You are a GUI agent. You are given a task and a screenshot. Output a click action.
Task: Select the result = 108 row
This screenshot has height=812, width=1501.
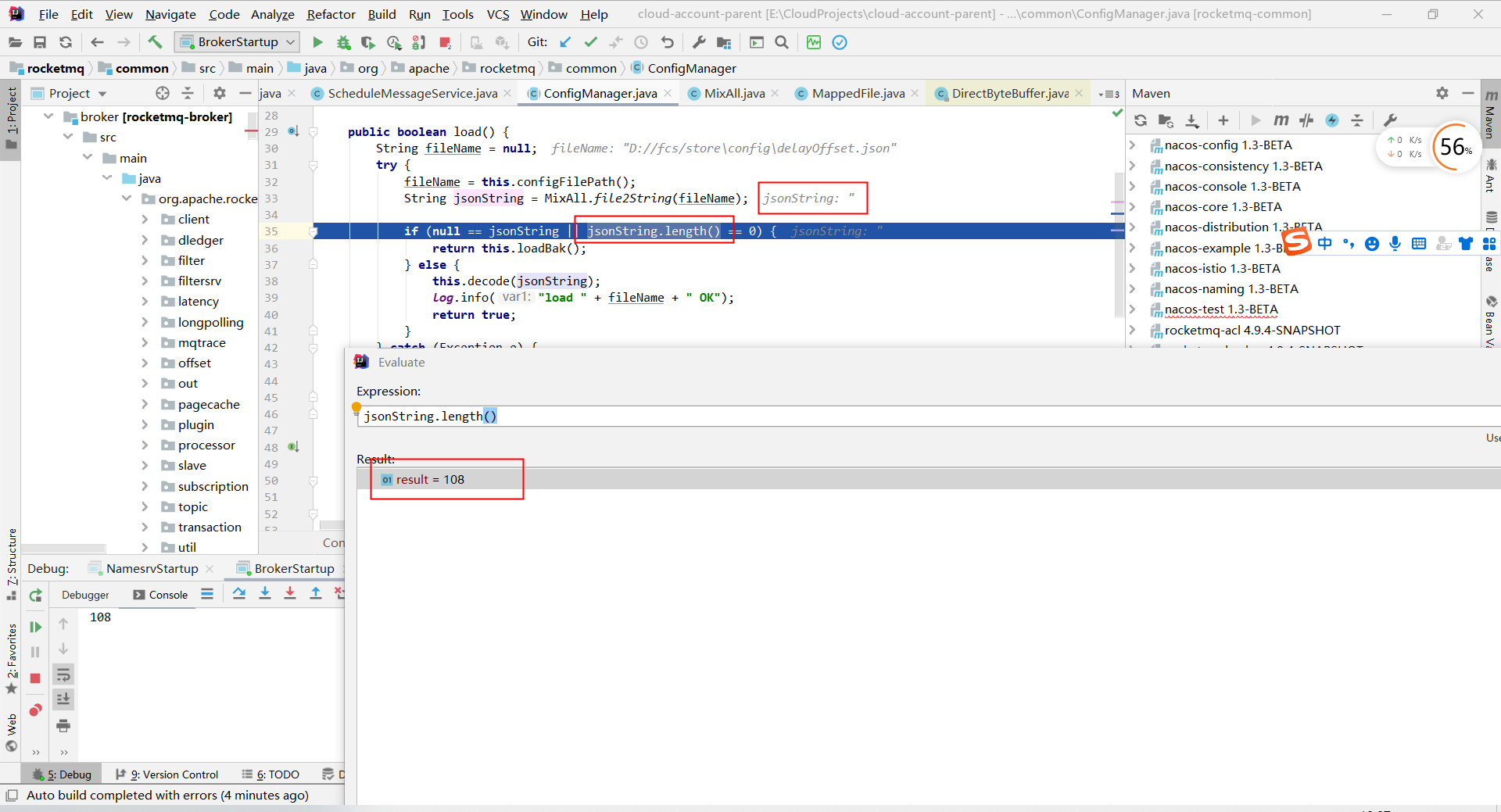[x=929, y=479]
